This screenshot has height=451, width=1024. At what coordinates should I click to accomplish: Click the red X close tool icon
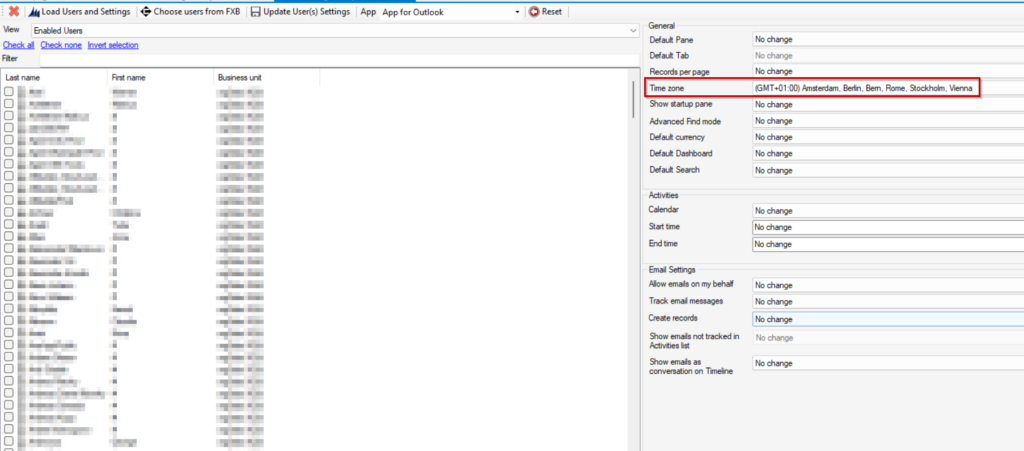click(13, 12)
